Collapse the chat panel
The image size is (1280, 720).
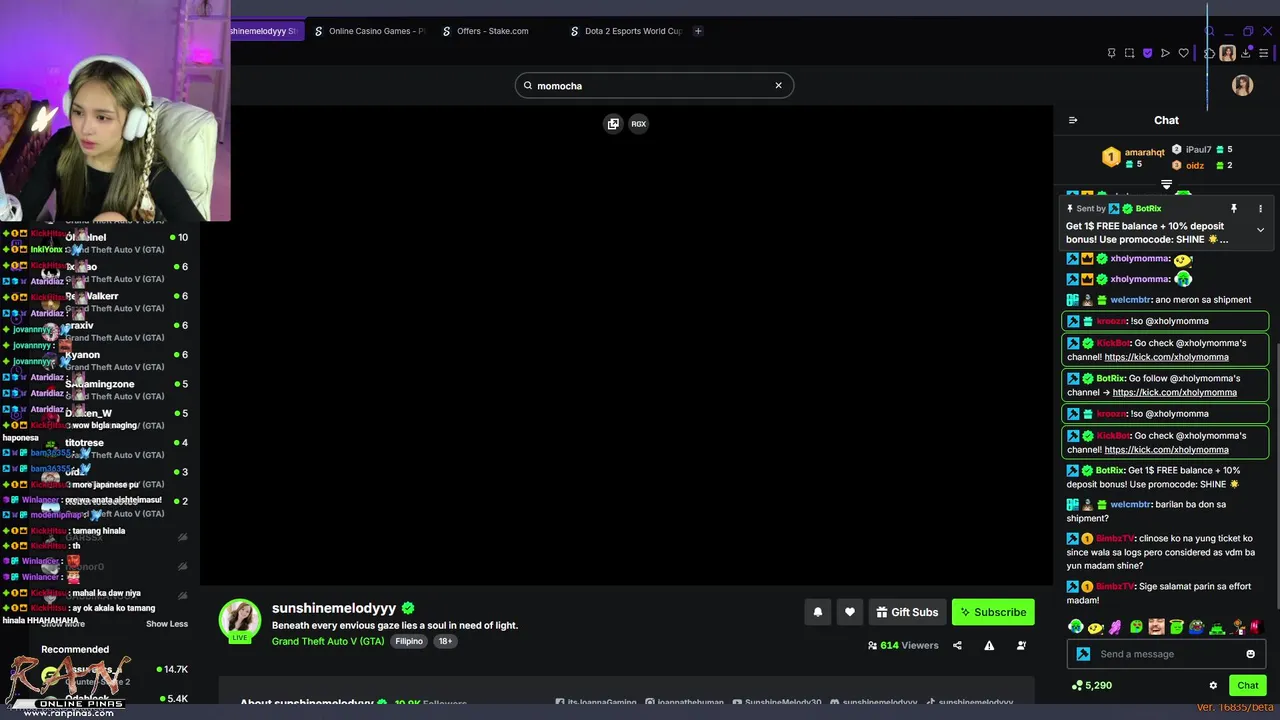coord(1073,120)
